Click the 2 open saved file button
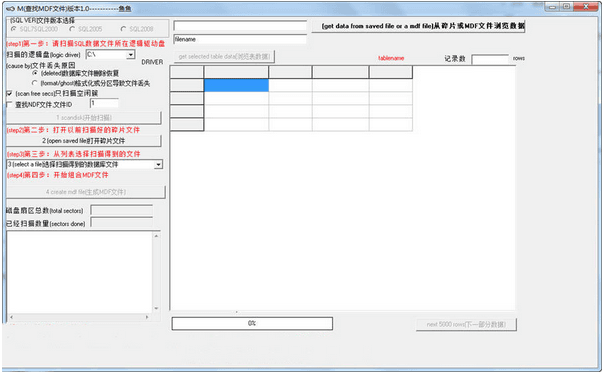602x374 pixels. click(x=84, y=141)
